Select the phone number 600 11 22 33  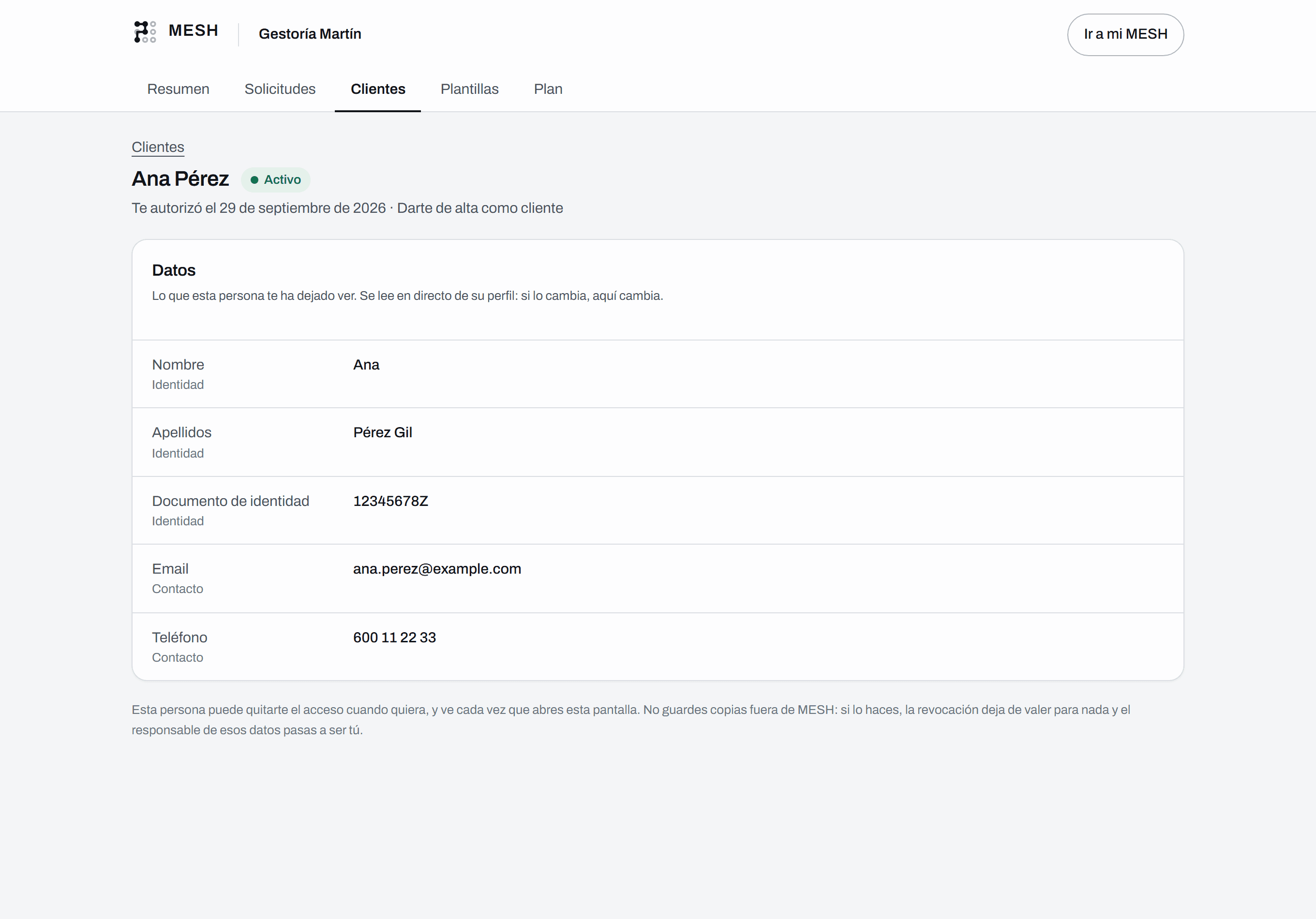[x=395, y=637]
